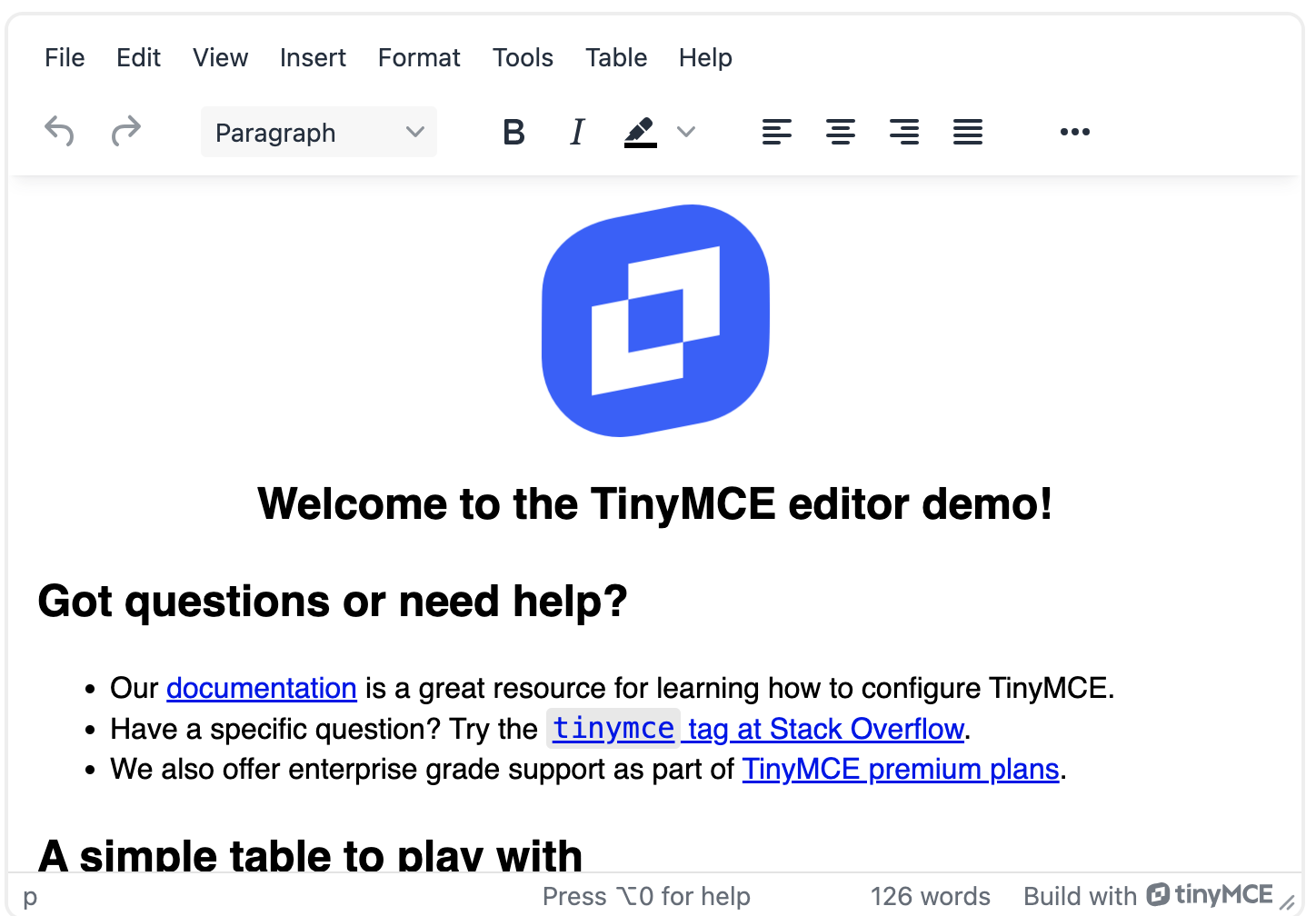Open the tinymce tag at Stack Overflow link
Screen dimensions: 1316x916
click(x=758, y=729)
